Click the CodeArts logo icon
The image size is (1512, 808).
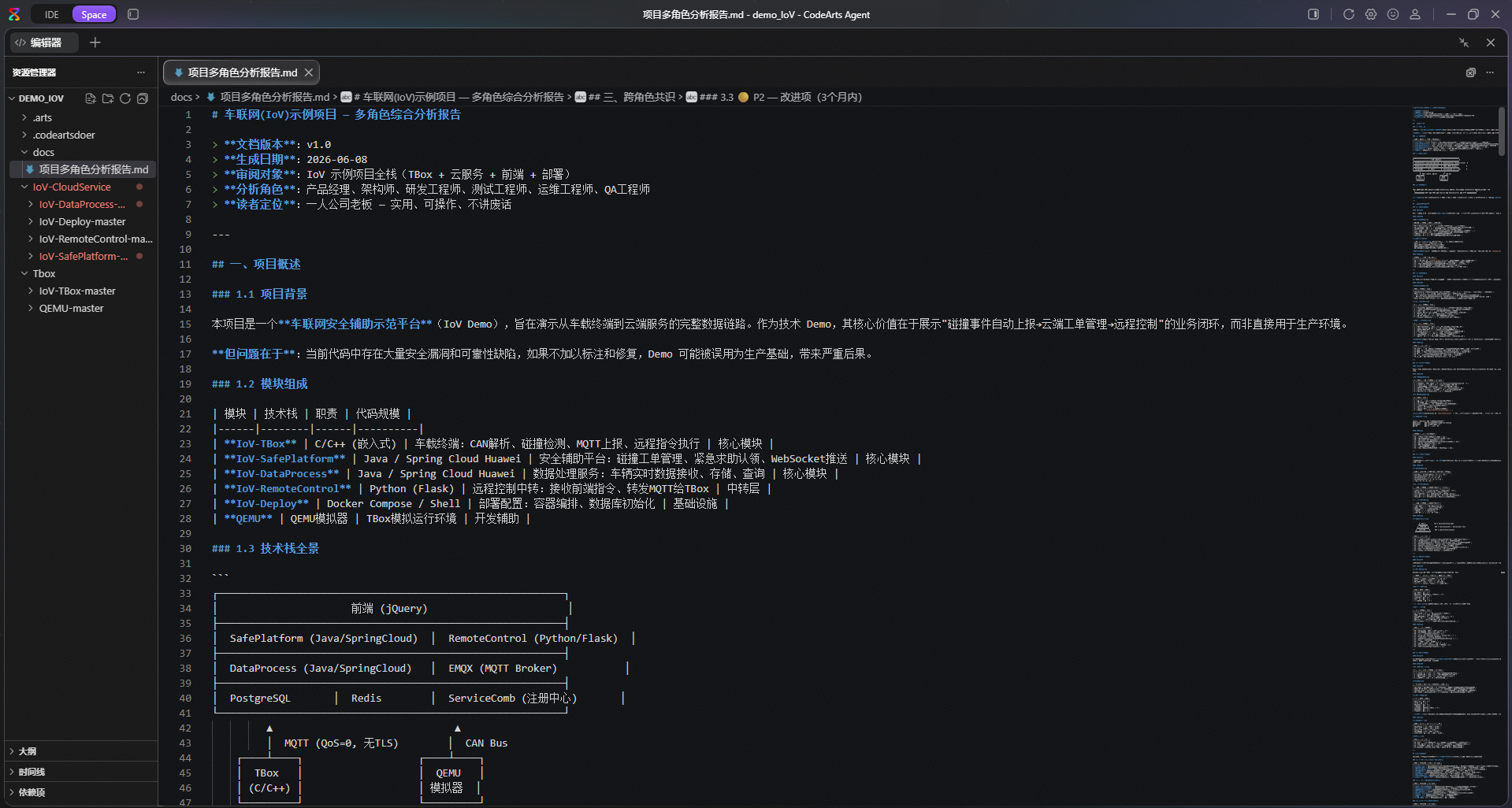(14, 14)
